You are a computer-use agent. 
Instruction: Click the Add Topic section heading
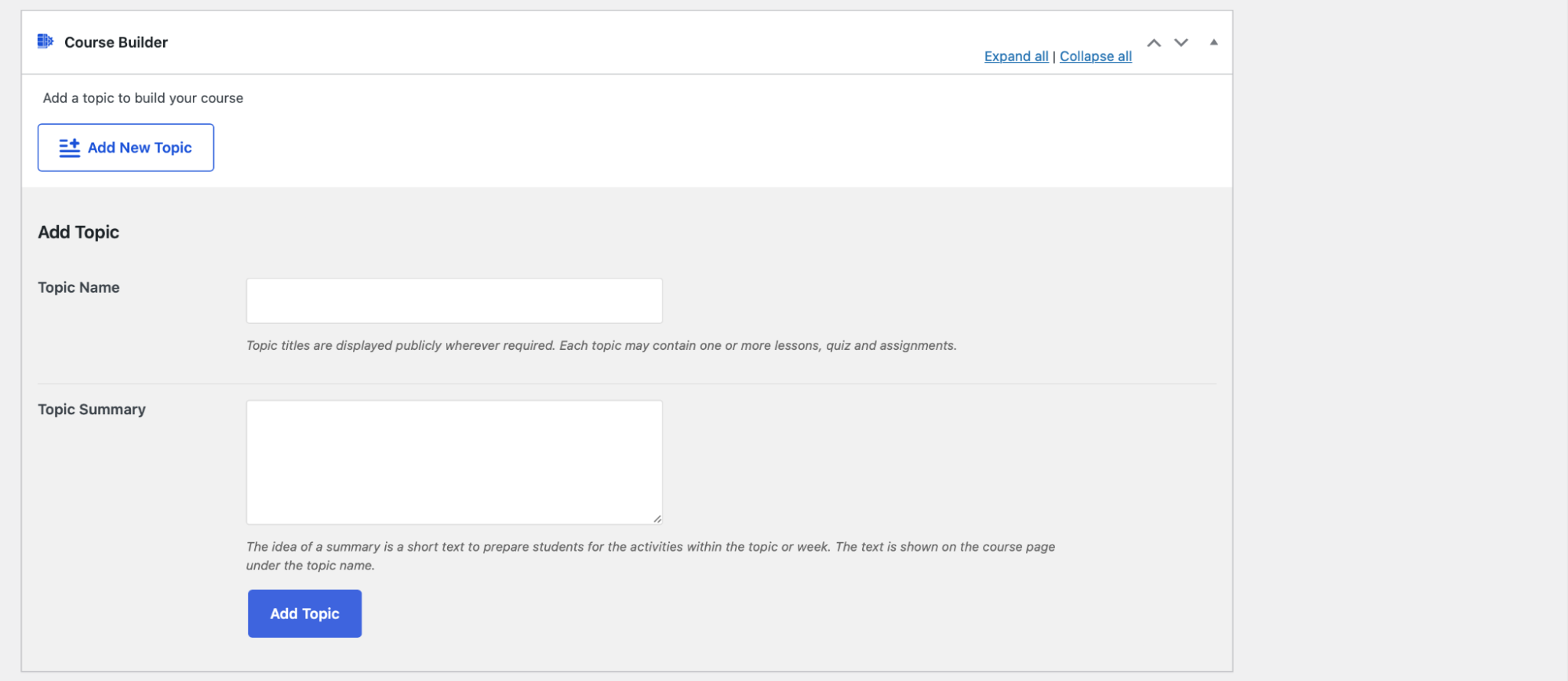point(78,232)
